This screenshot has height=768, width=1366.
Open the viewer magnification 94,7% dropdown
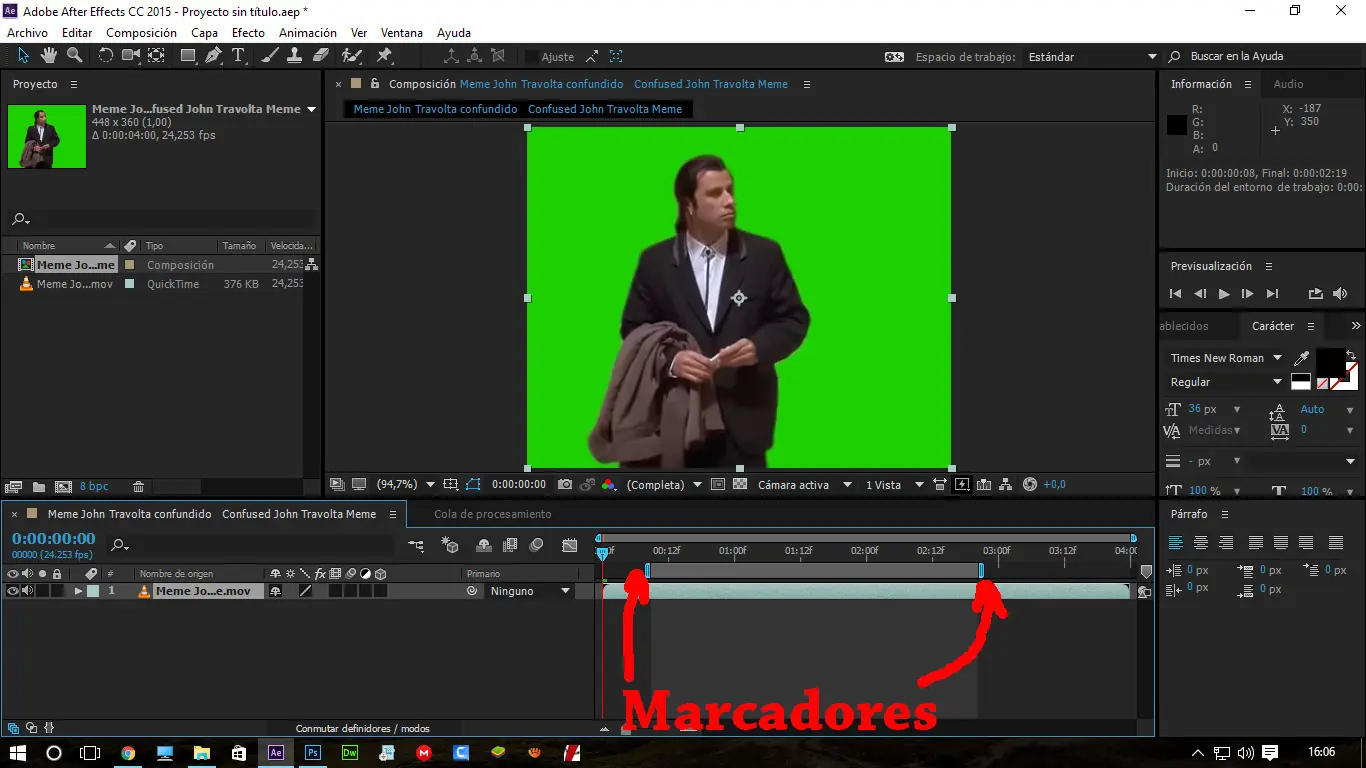click(x=406, y=485)
